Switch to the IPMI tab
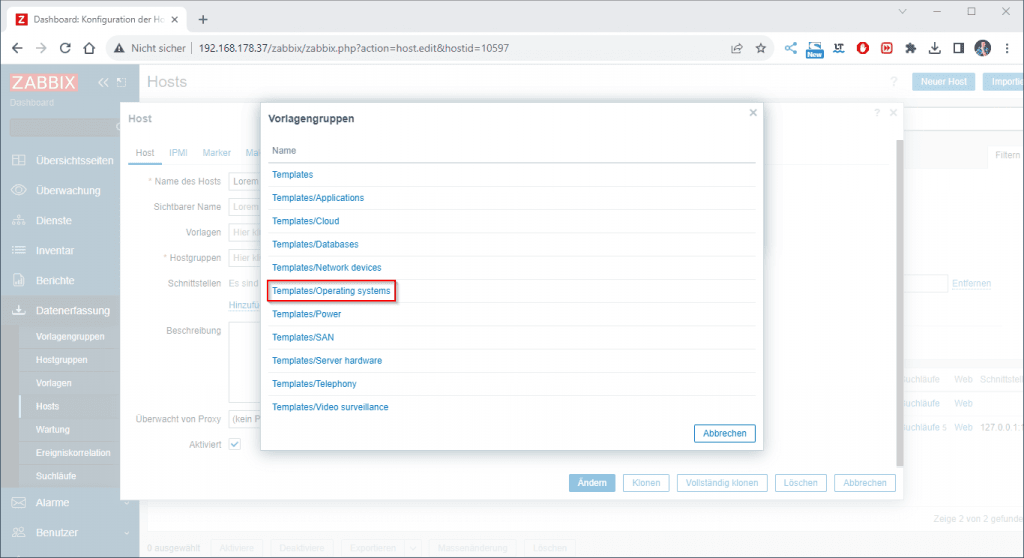 tap(178, 153)
